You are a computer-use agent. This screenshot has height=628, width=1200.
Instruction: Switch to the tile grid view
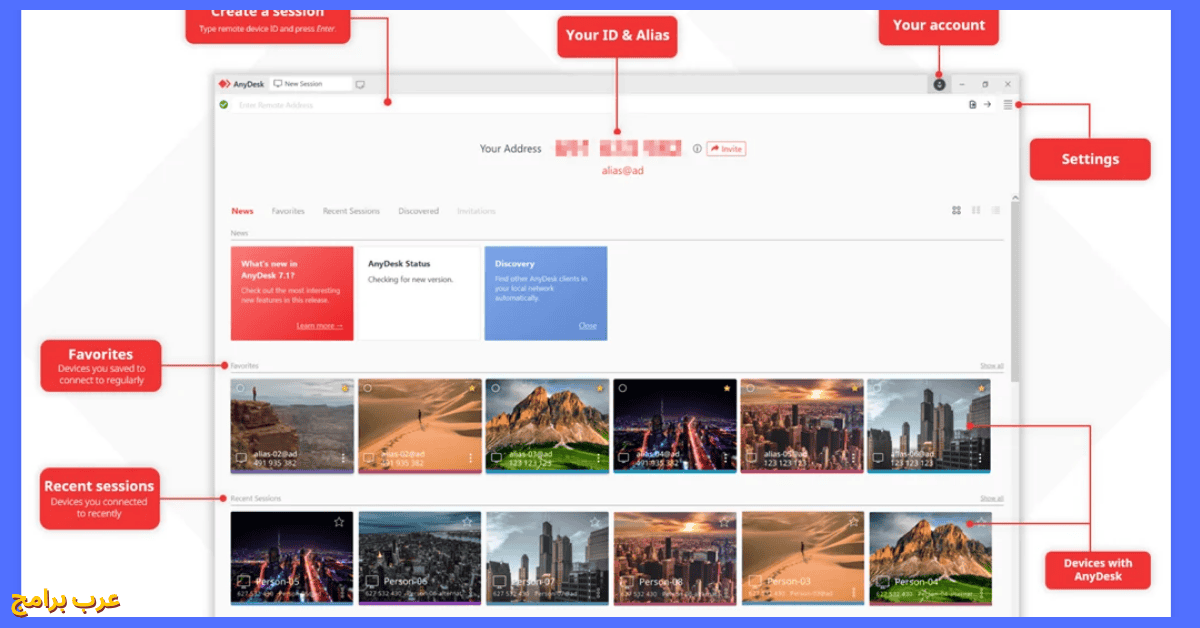pyautogui.click(x=956, y=210)
